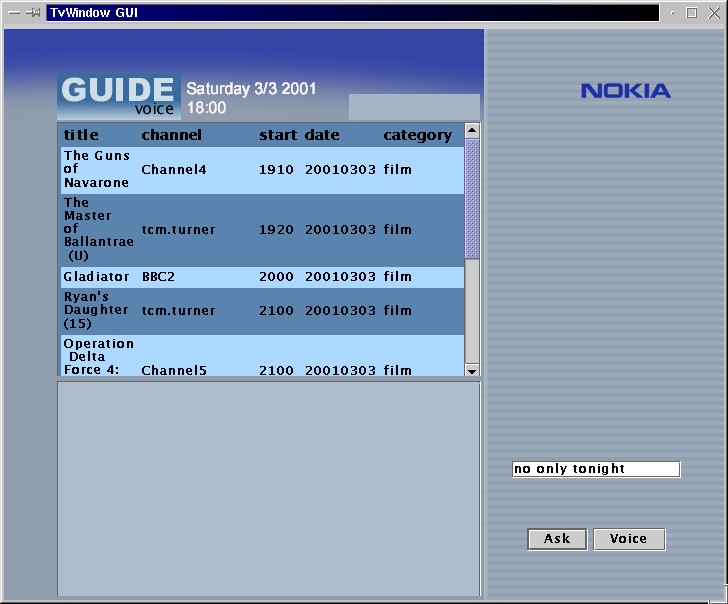Click 'film' category in Gladiator row
Image resolution: width=728 pixels, height=604 pixels.
[397, 277]
